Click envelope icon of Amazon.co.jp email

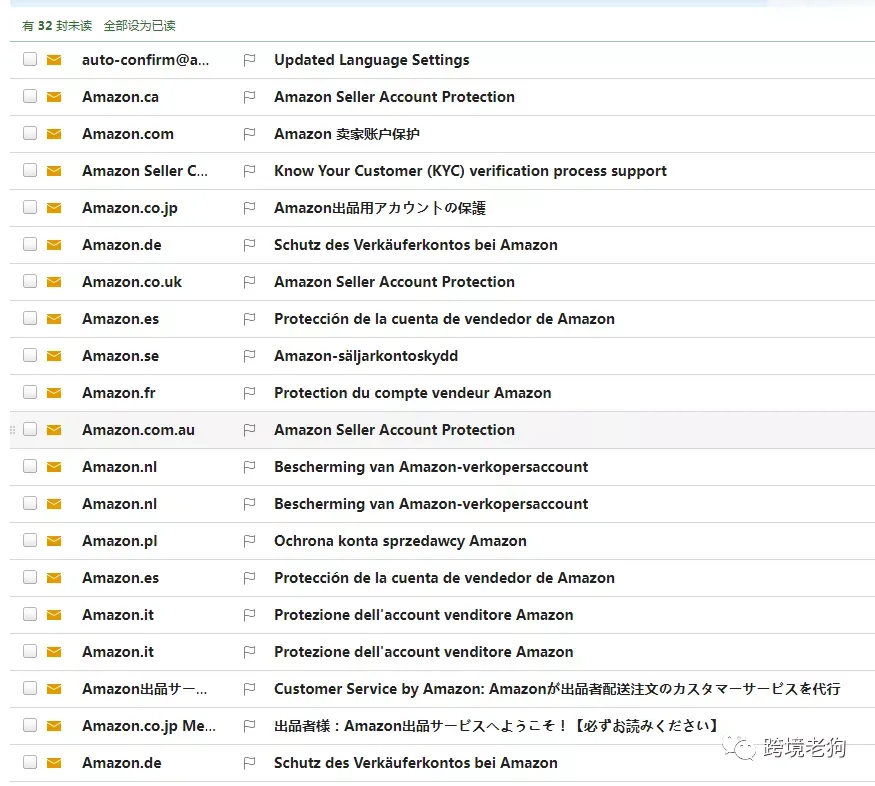(54, 208)
